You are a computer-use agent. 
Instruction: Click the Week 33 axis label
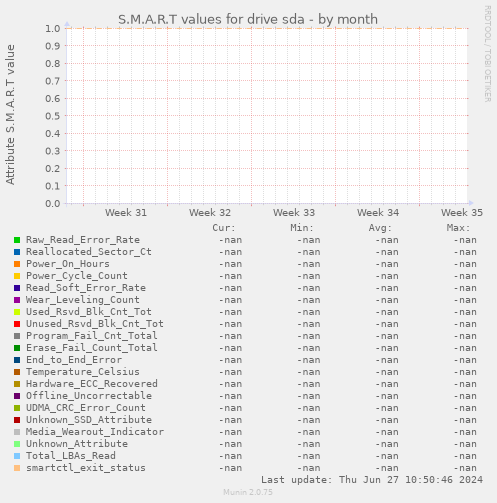point(294,213)
